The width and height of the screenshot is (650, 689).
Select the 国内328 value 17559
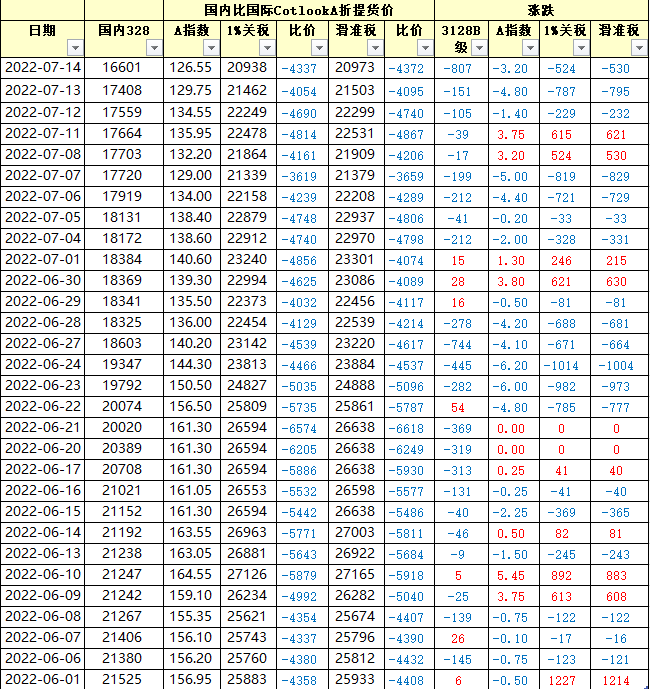(x=122, y=112)
